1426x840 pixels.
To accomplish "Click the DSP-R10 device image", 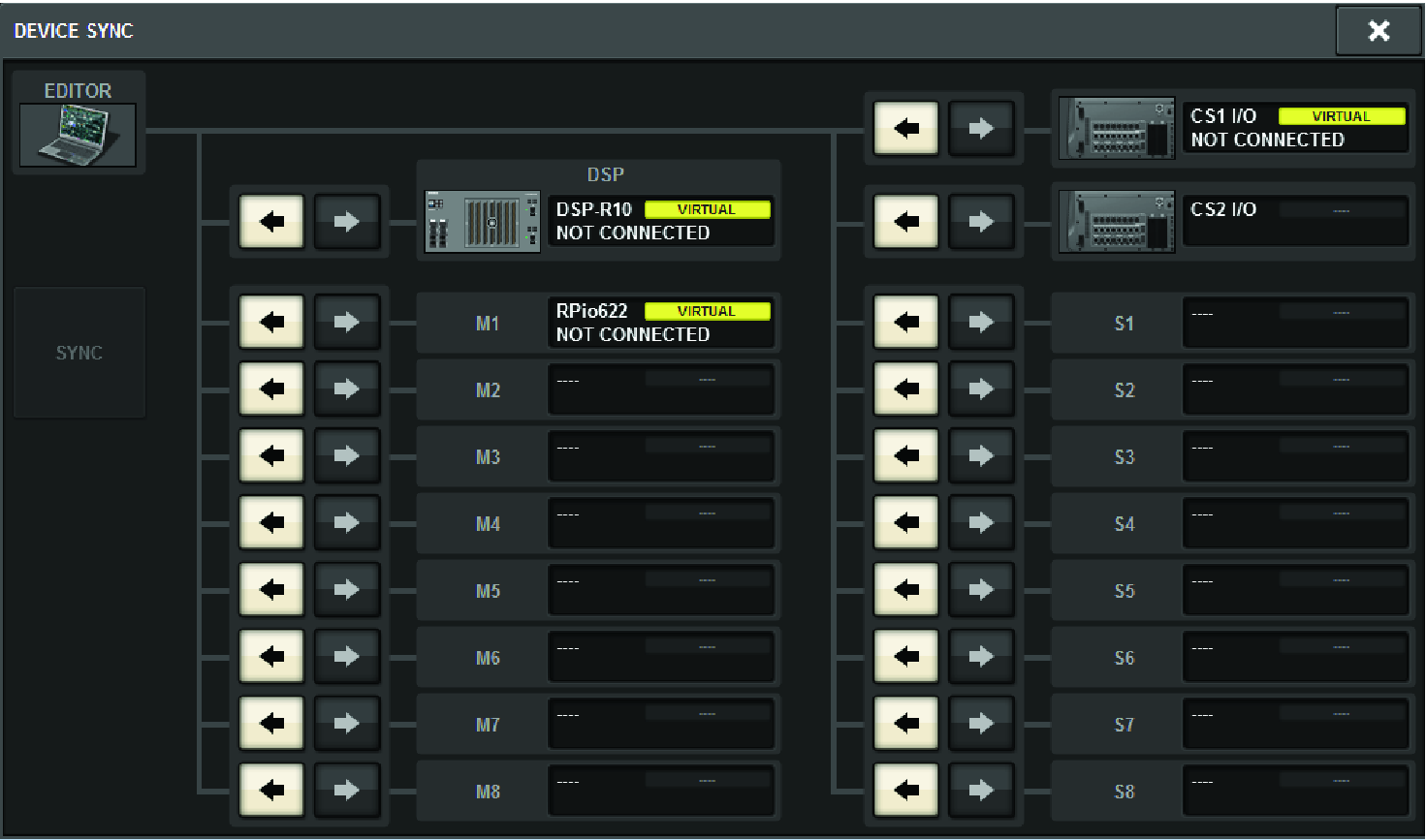I will tap(483, 222).
